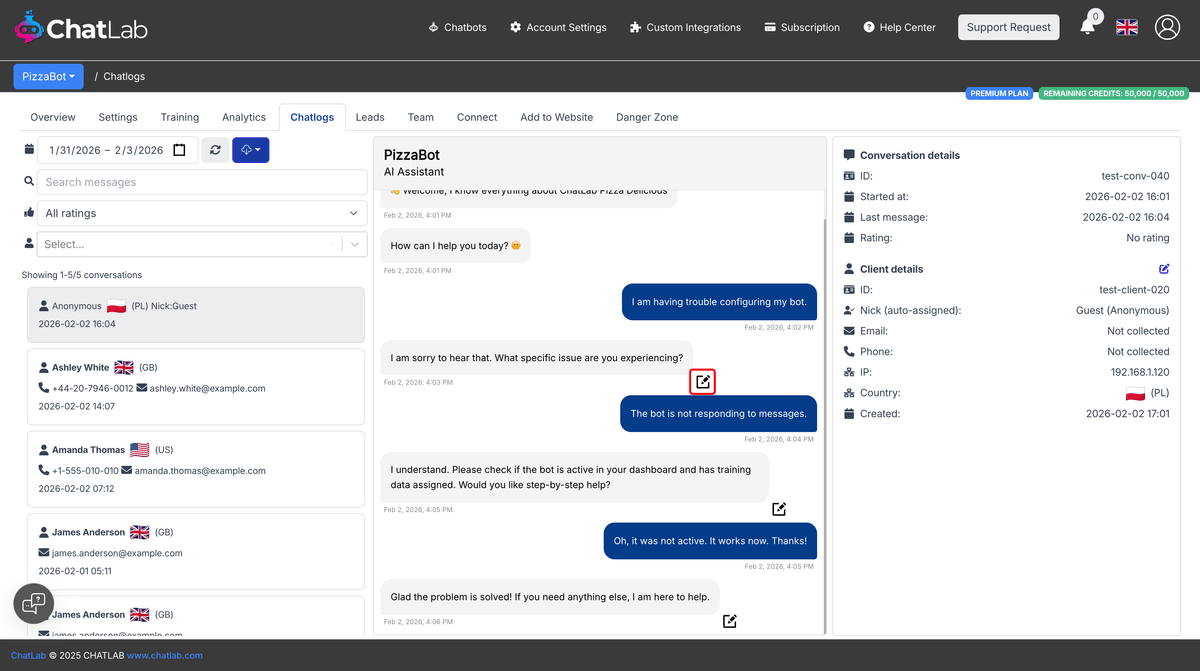Go to Subscription page

coord(802,27)
